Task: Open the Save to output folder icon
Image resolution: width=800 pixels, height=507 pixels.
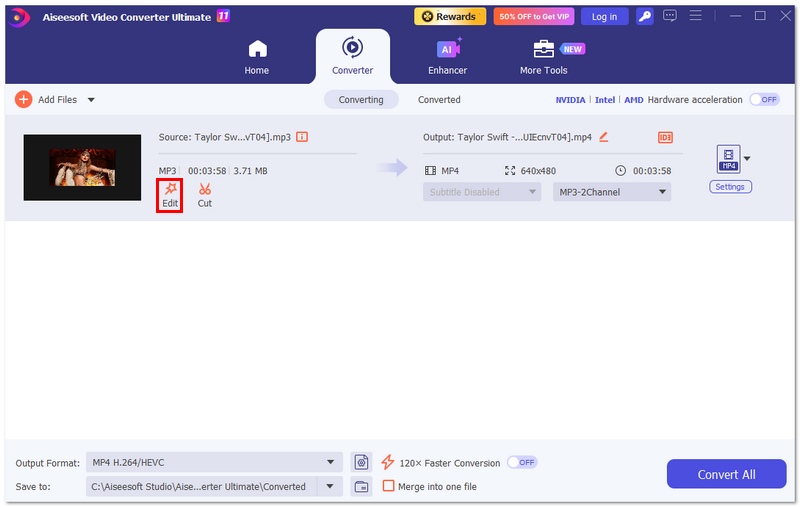Action: tap(361, 487)
